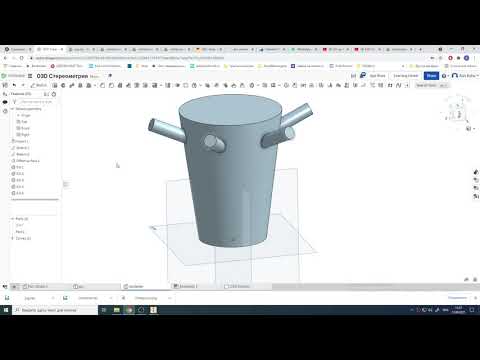Click the document title 03D Стереометрия
This screenshot has width=480, height=360.
(x=62, y=76)
